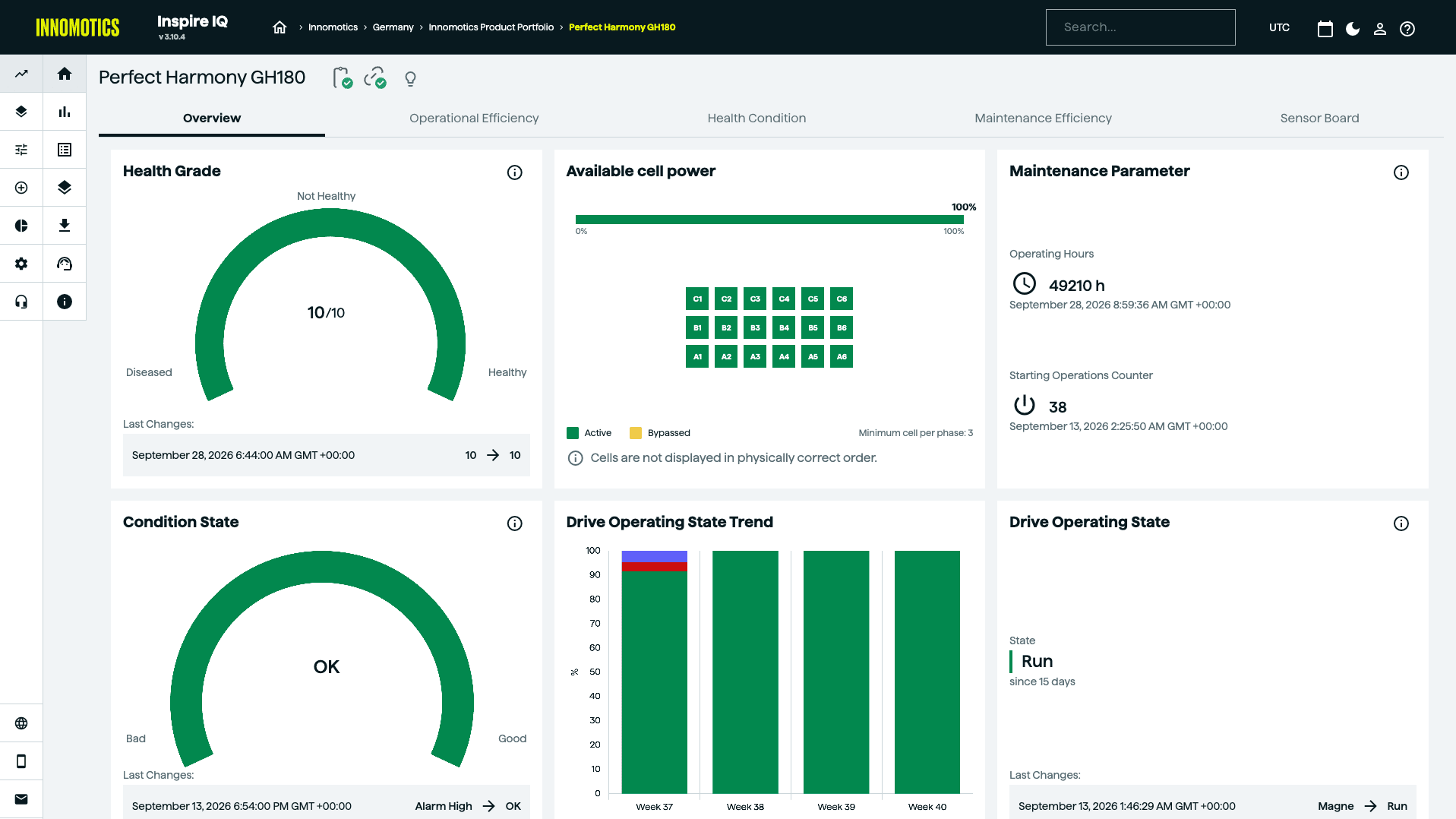Switch to the Operational Efficiency tab

(474, 118)
